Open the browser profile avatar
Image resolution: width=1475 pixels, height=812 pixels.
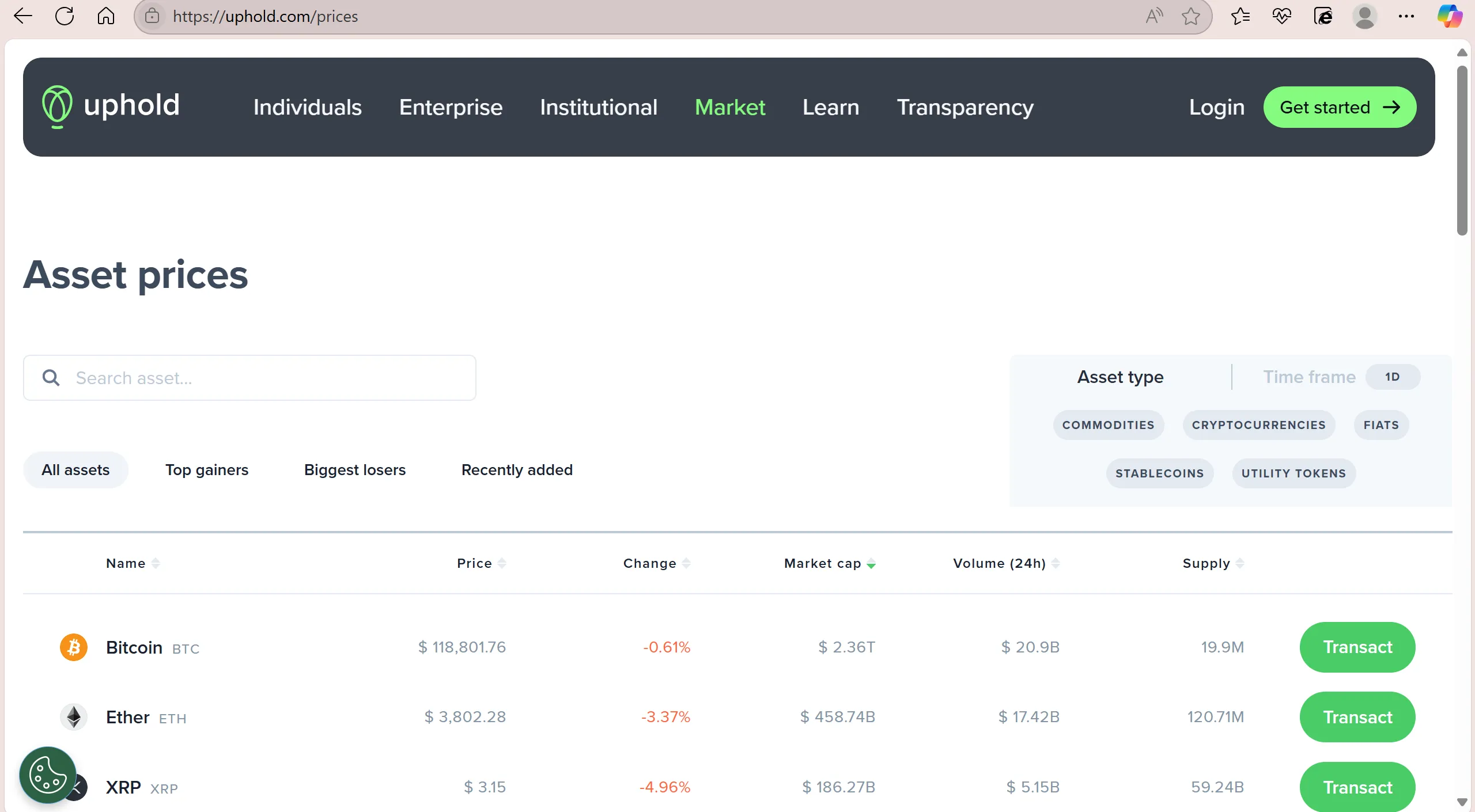coord(1364,16)
